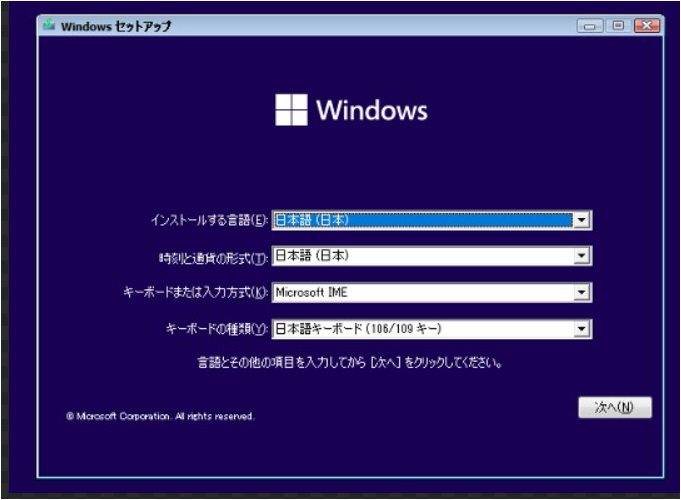Minimize the Windows Setup window
Image resolution: width=681 pixels, height=500 pixels.
tap(589, 26)
